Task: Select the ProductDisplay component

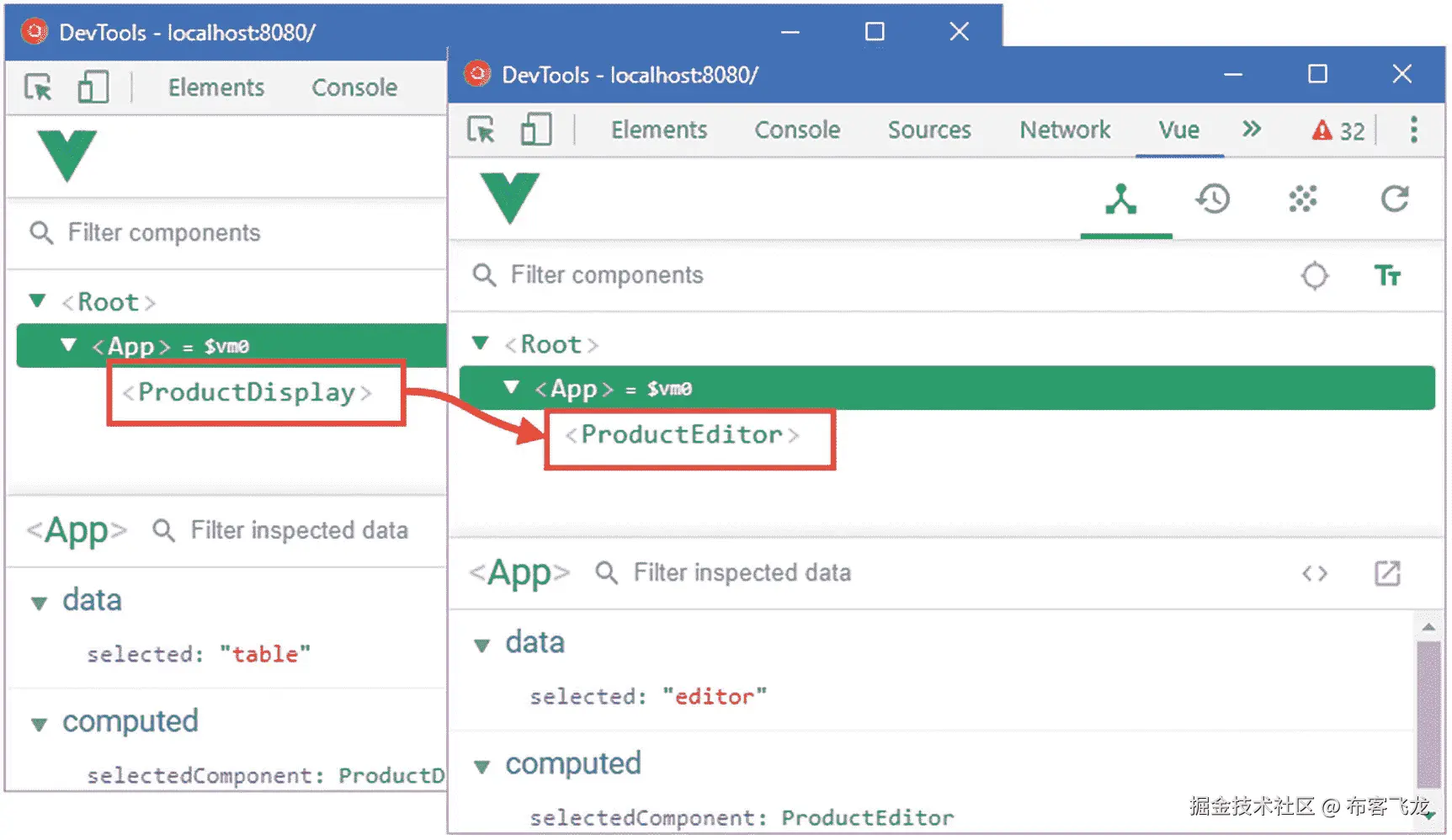Action: 247,393
